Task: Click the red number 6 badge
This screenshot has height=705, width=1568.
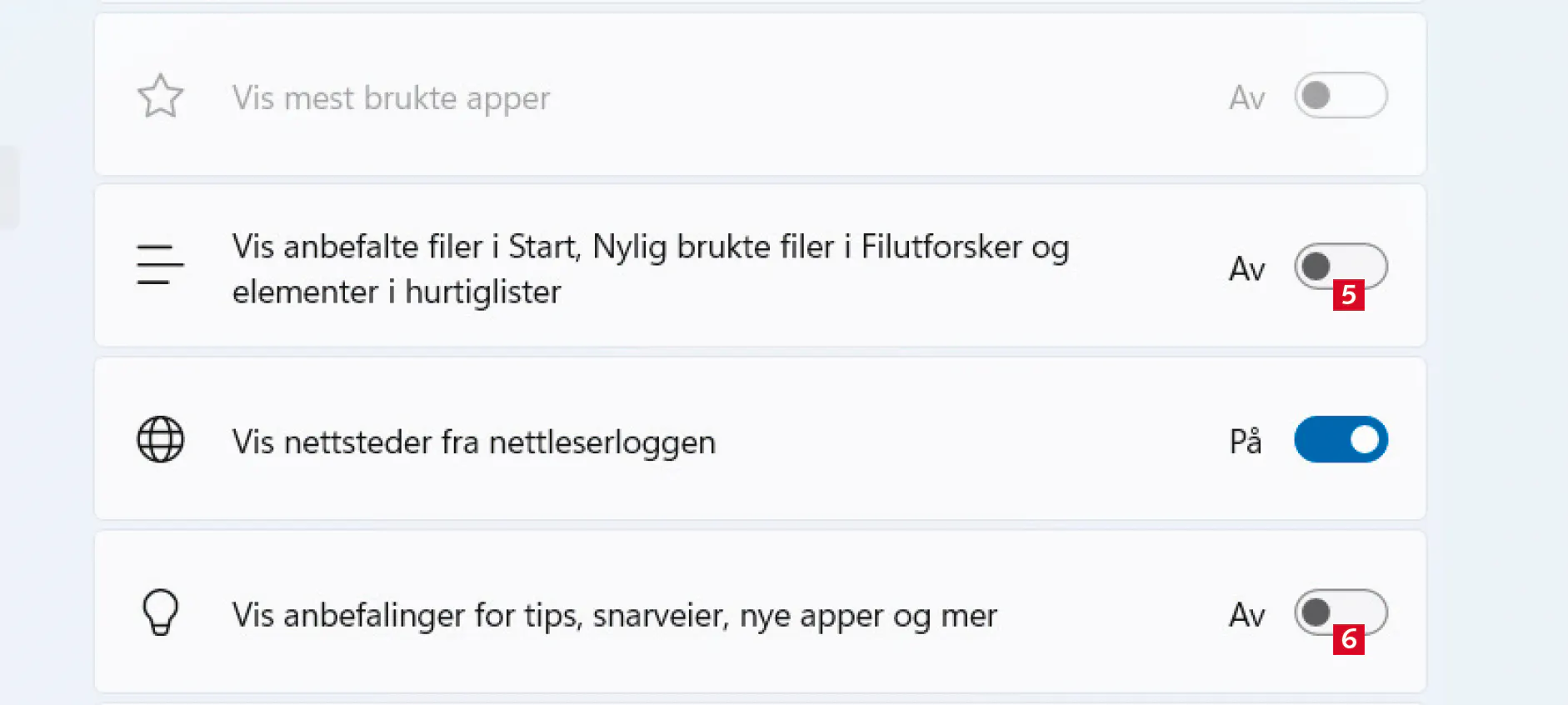Action: pyautogui.click(x=1348, y=639)
